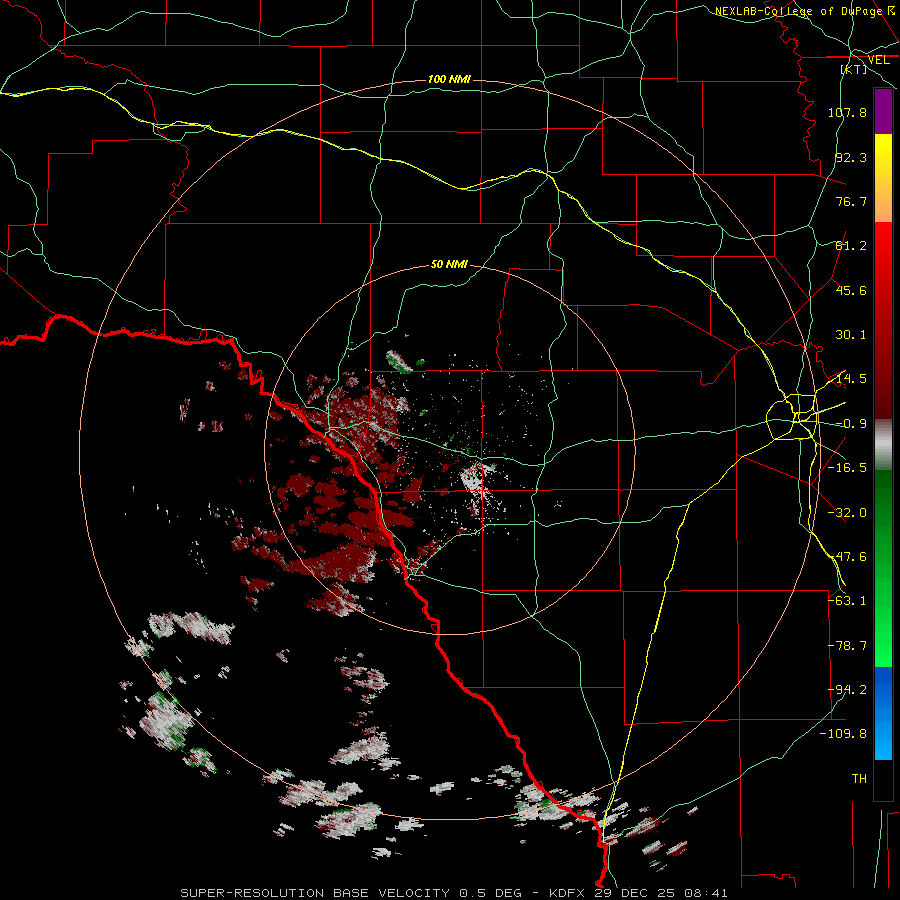Click the red segment of the color bar
Image resolution: width=900 pixels, height=900 pixels.
pyautogui.click(x=883, y=320)
